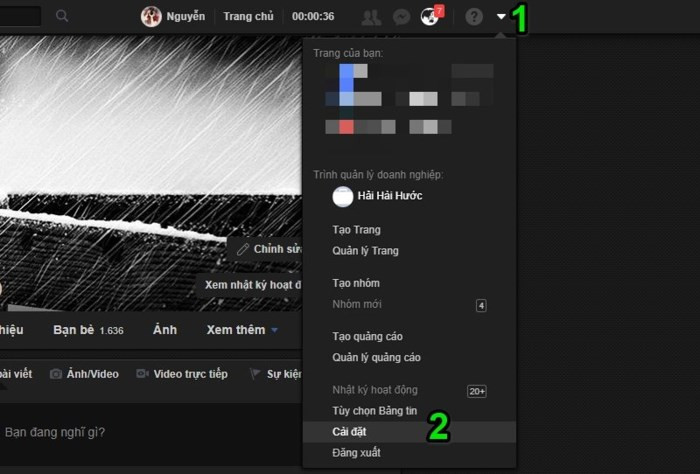Choose Đăng xuất to log out
Screen dimensions: 700x474
(356, 453)
